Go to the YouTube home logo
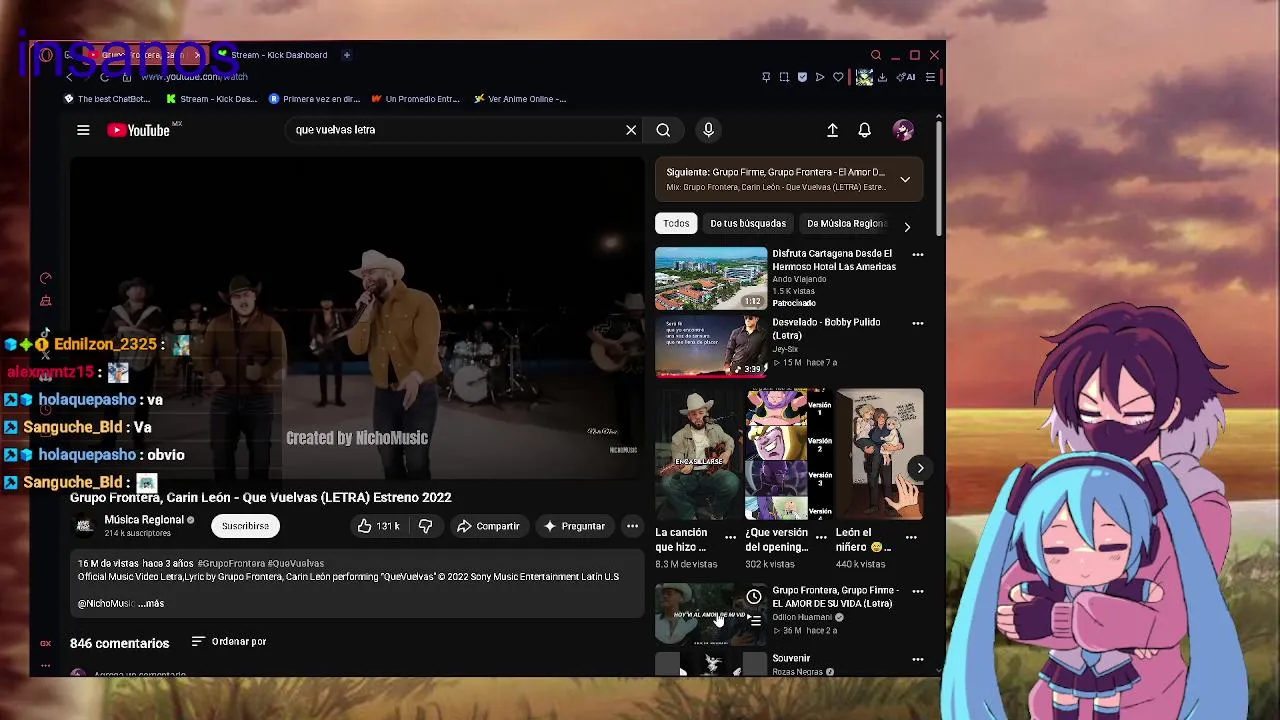This screenshot has height=720, width=1280. pyautogui.click(x=139, y=130)
